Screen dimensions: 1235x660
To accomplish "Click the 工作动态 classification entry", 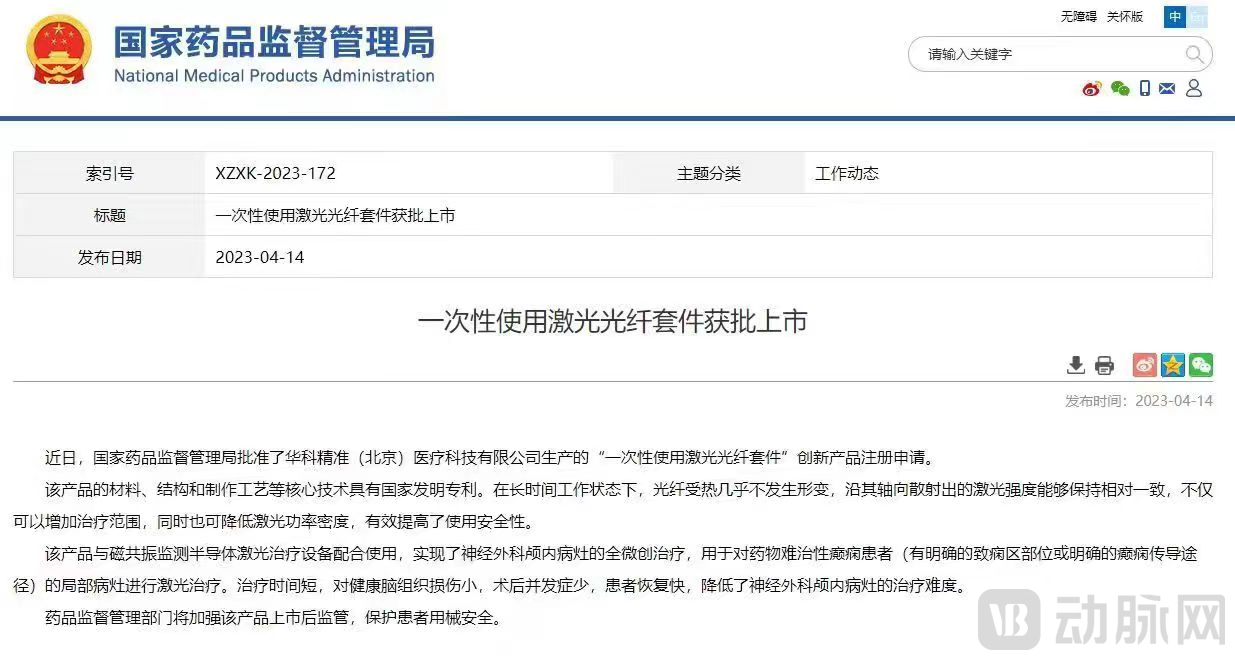I will (847, 172).
